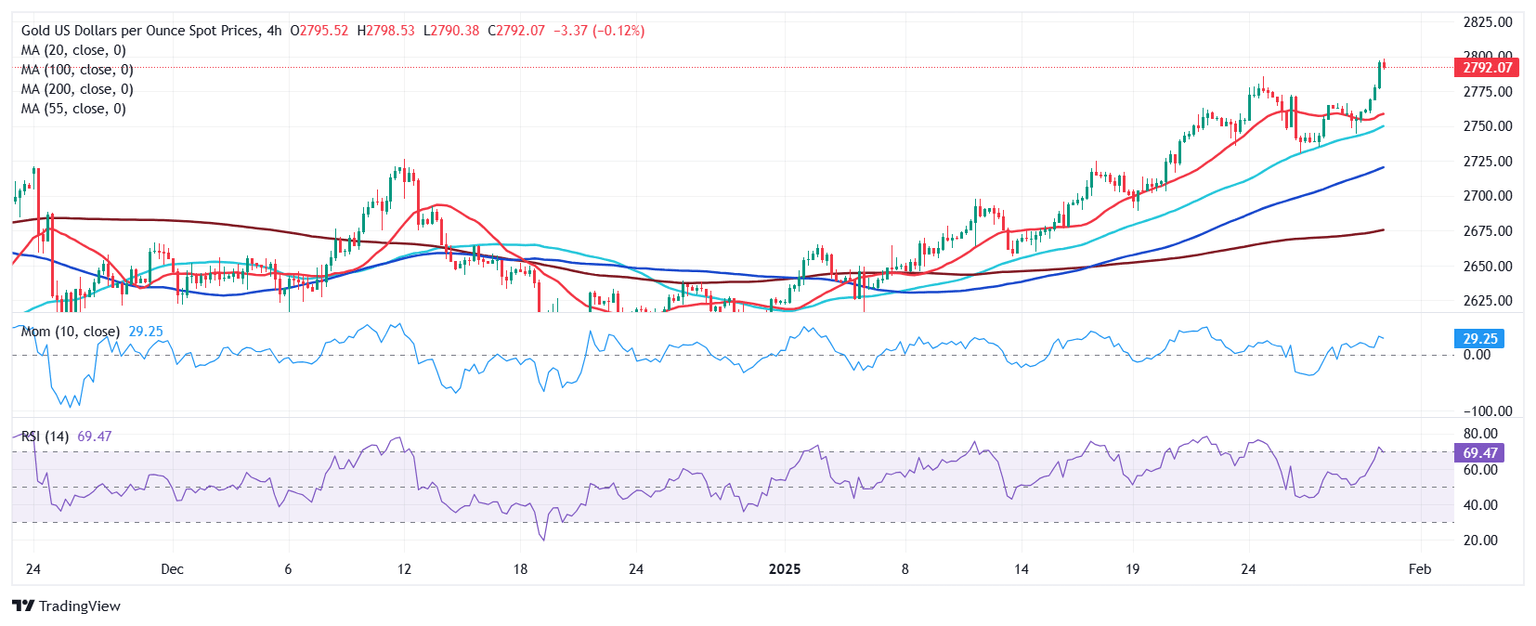Click the RSI (14) indicator label
The height and width of the screenshot is (626, 1536).
[x=46, y=435]
